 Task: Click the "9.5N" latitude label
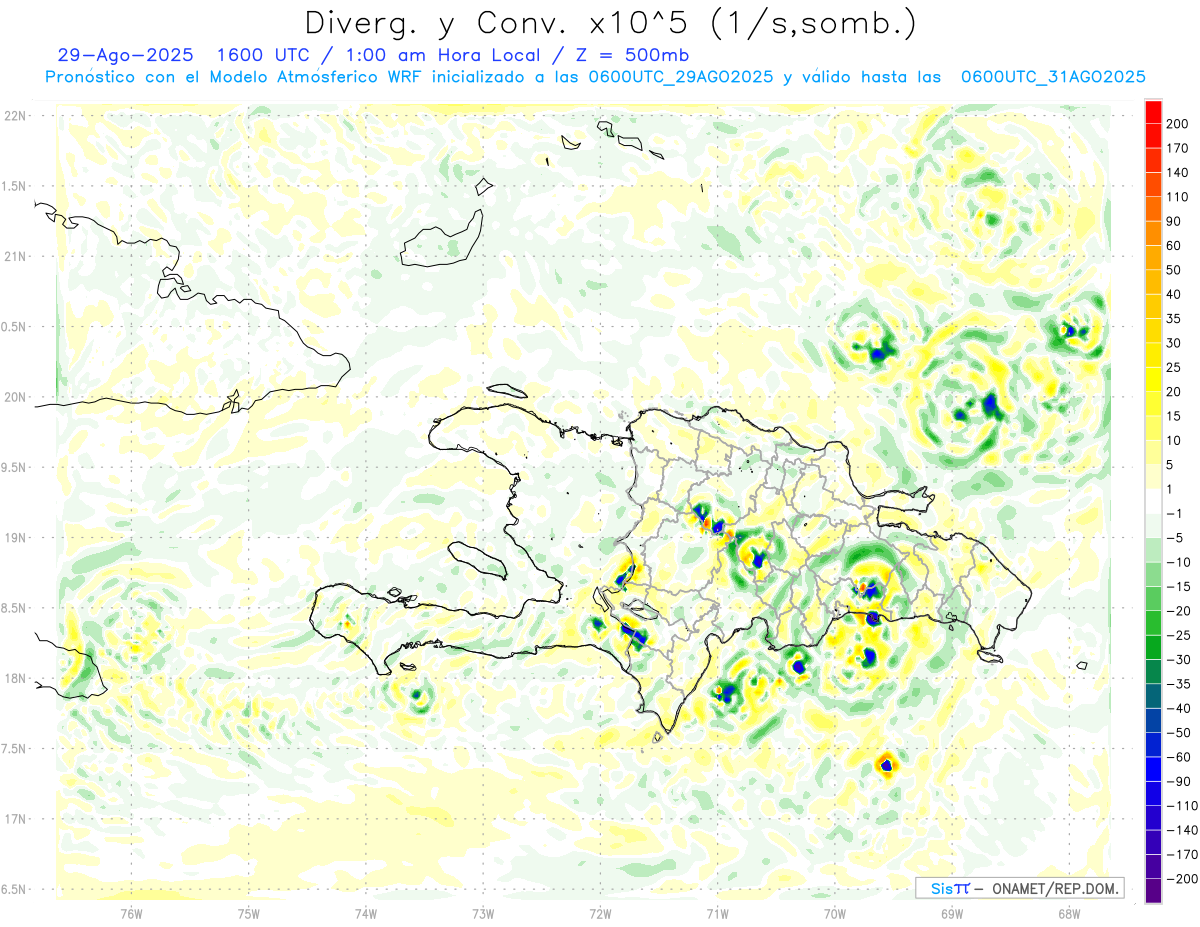[14, 467]
